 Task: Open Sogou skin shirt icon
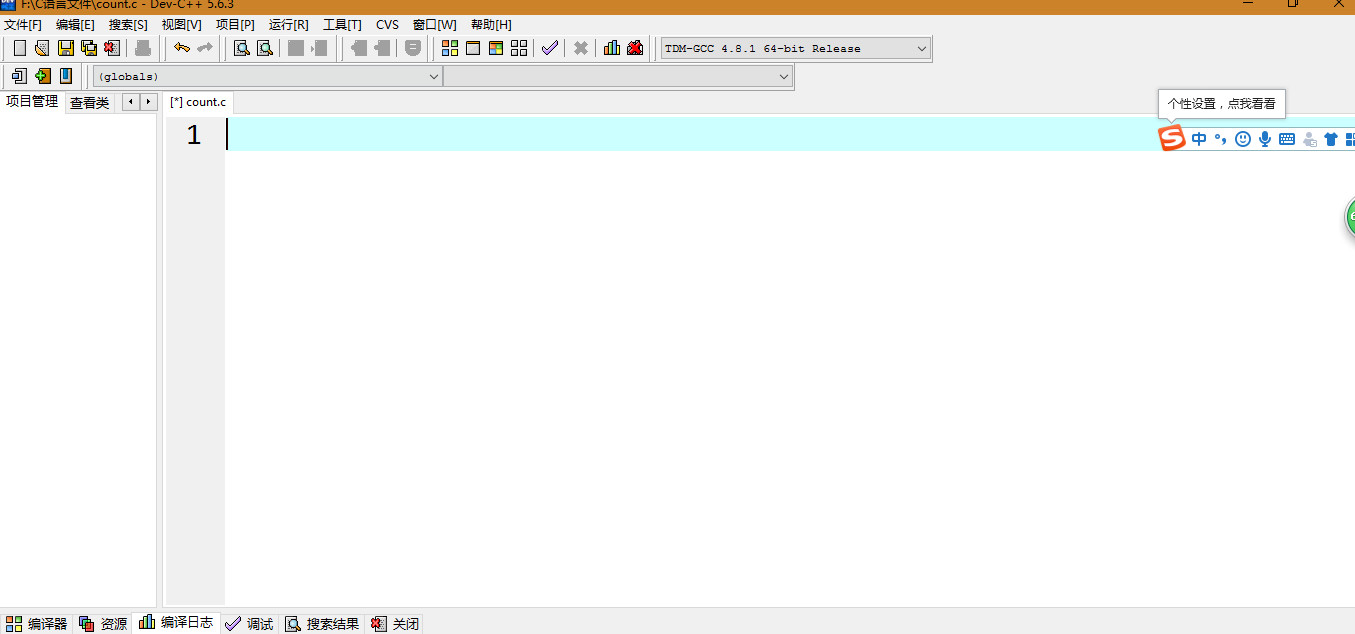tap(1331, 139)
